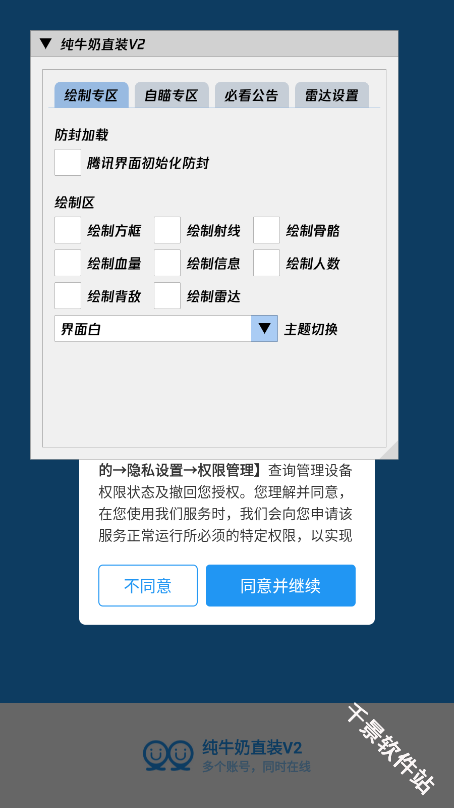Screen dimensions: 454x808
Task: Click the 不同意 button
Action: [x=148, y=585]
